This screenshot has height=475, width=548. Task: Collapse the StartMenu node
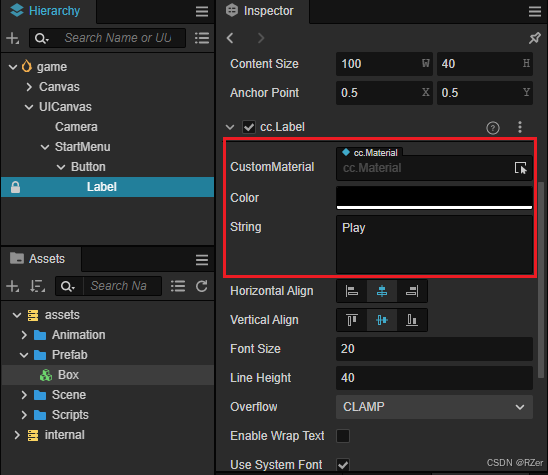[x=45, y=147]
